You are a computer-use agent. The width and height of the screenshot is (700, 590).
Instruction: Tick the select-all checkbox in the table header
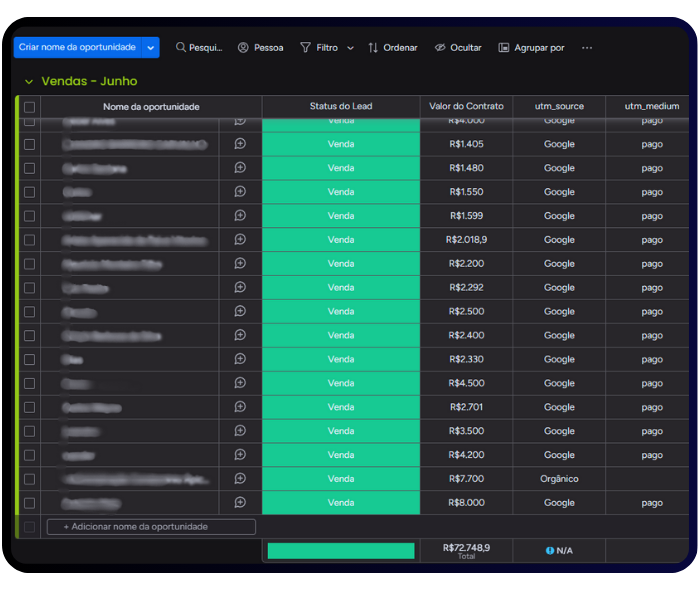[x=29, y=107]
